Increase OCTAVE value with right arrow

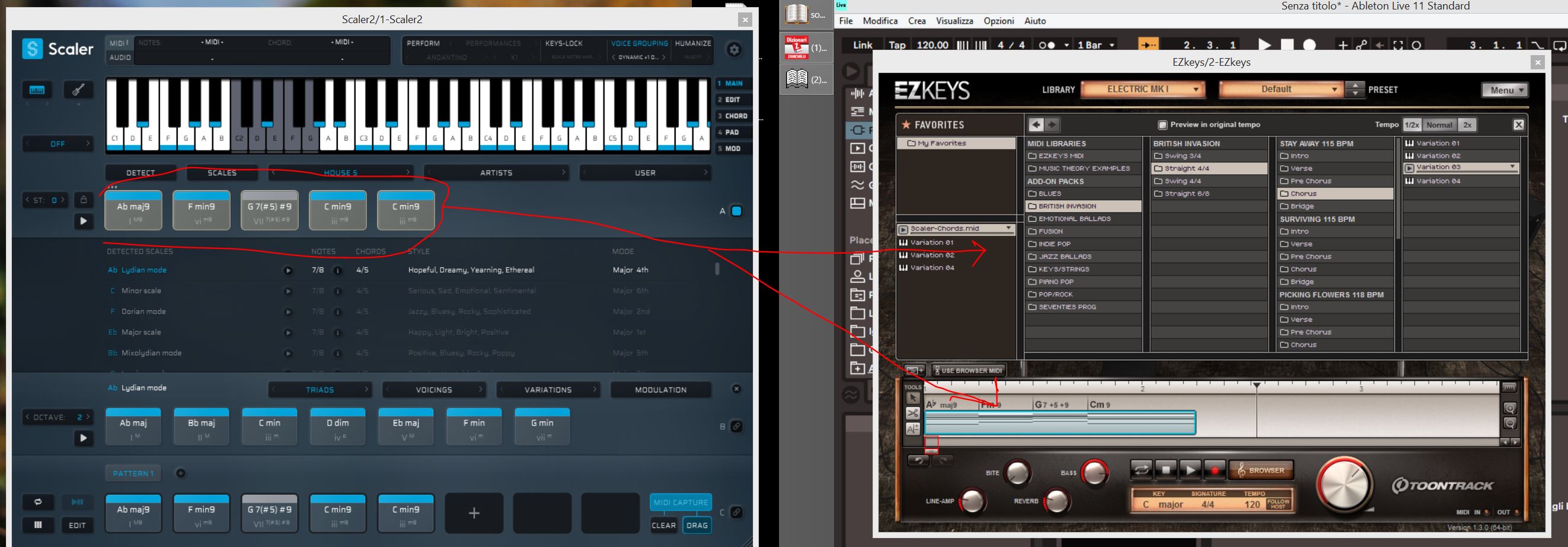88,417
